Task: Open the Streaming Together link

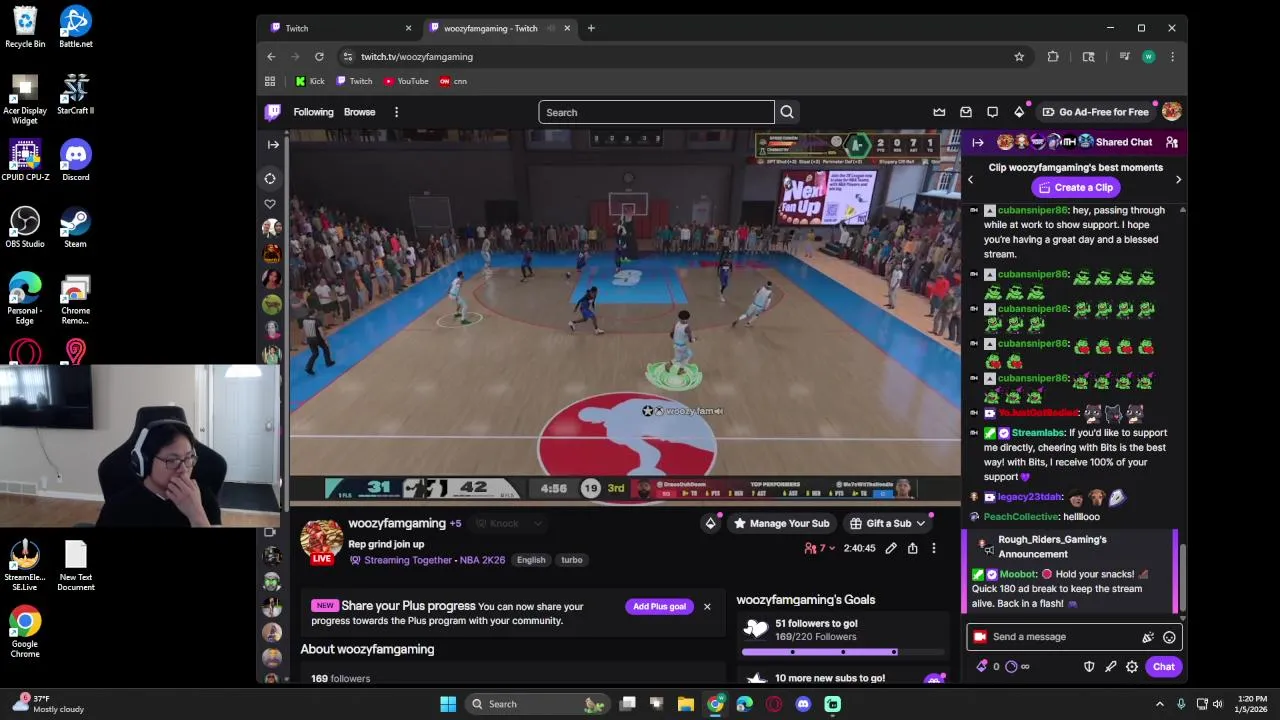Action: tap(408, 560)
